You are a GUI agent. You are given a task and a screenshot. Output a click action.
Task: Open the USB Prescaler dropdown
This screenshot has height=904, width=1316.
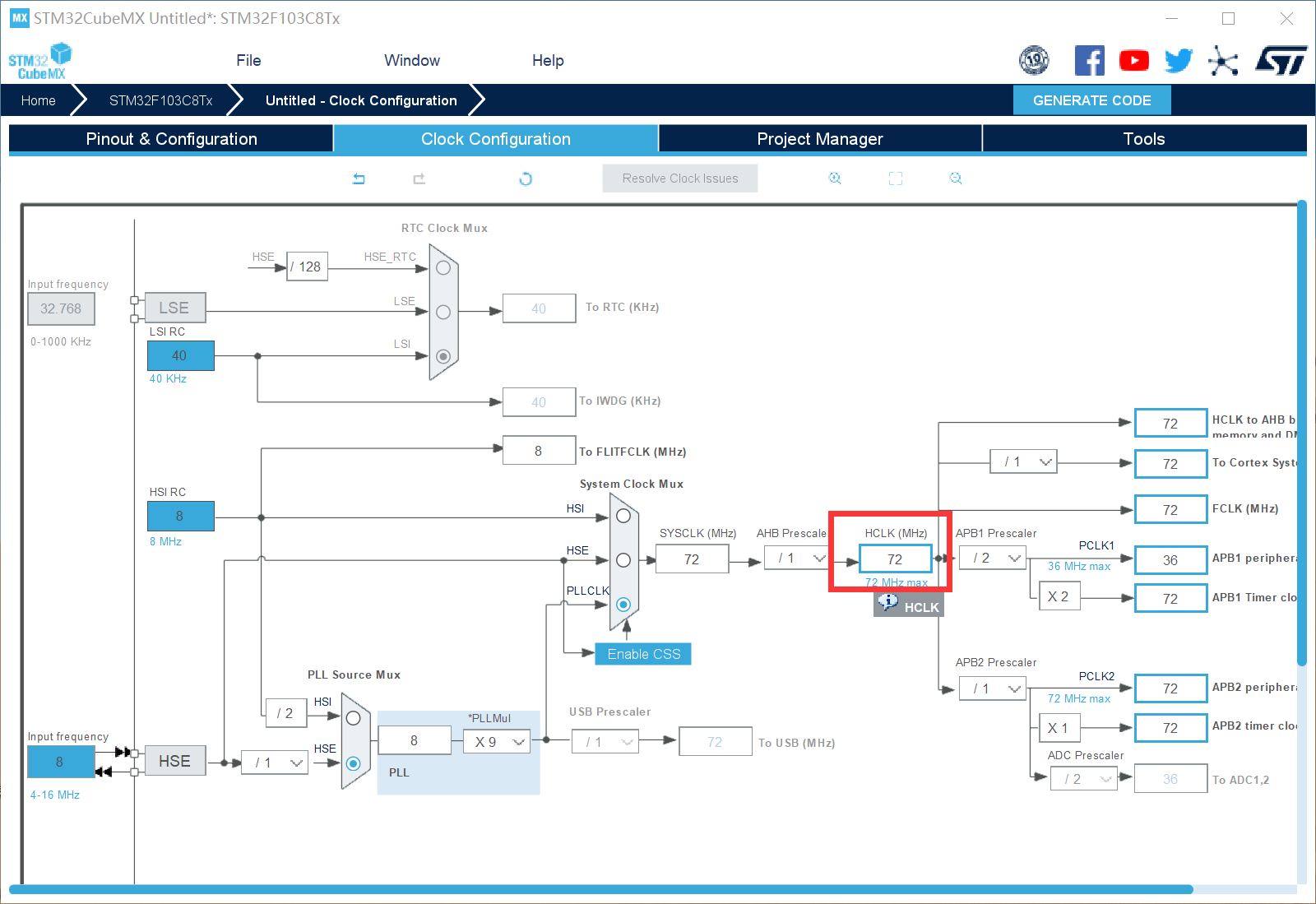[x=605, y=742]
